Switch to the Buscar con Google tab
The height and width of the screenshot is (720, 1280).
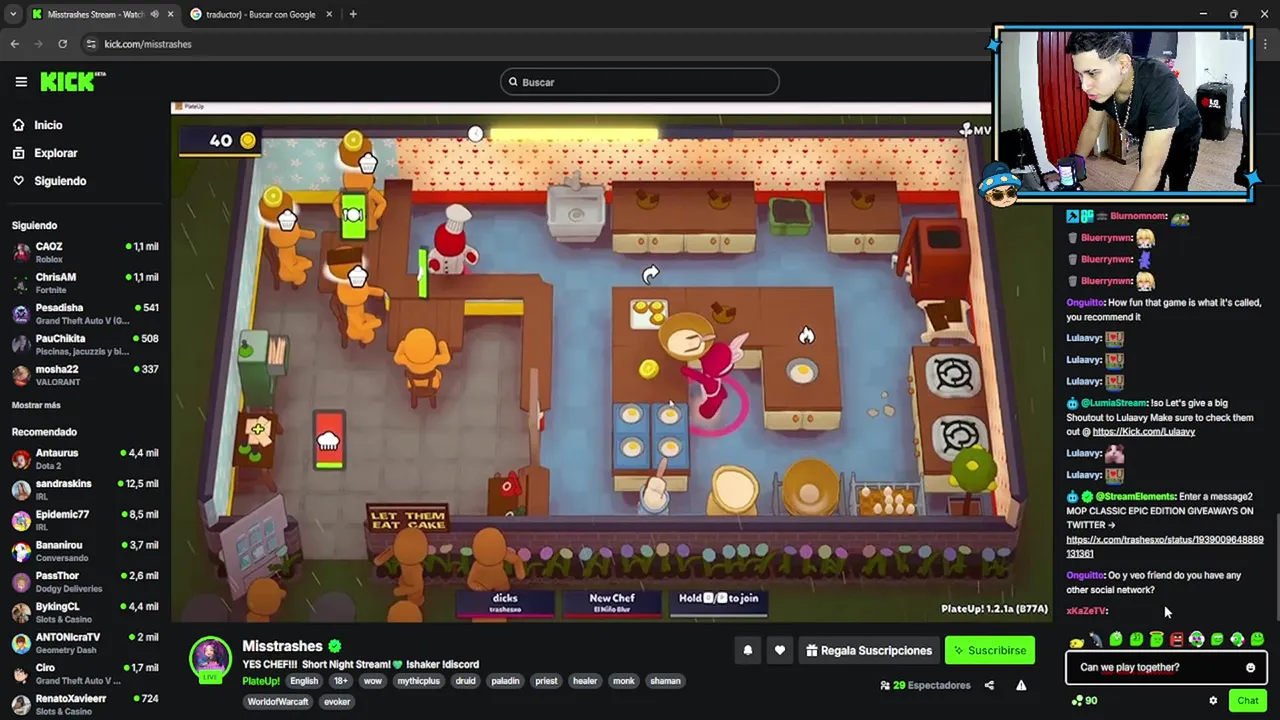pyautogui.click(x=262, y=14)
